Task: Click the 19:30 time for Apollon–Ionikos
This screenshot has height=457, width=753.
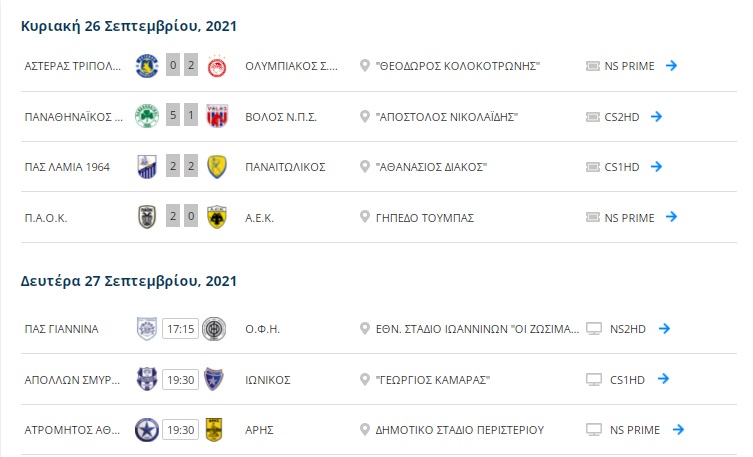Action: [x=181, y=380]
